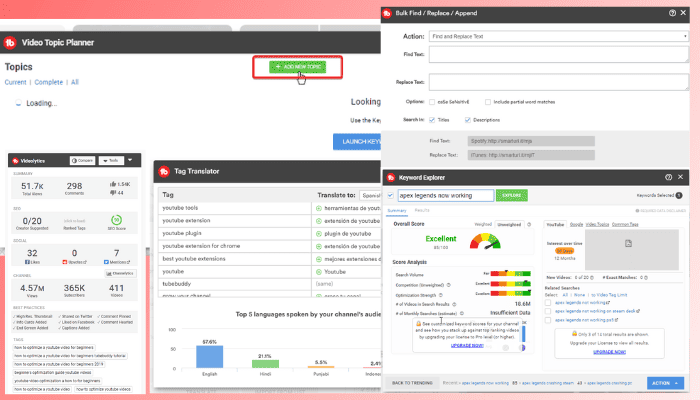Screen dimensions: 700x400
Task: Select the YouTube tab in Keyword Explorer
Action: click(x=555, y=225)
